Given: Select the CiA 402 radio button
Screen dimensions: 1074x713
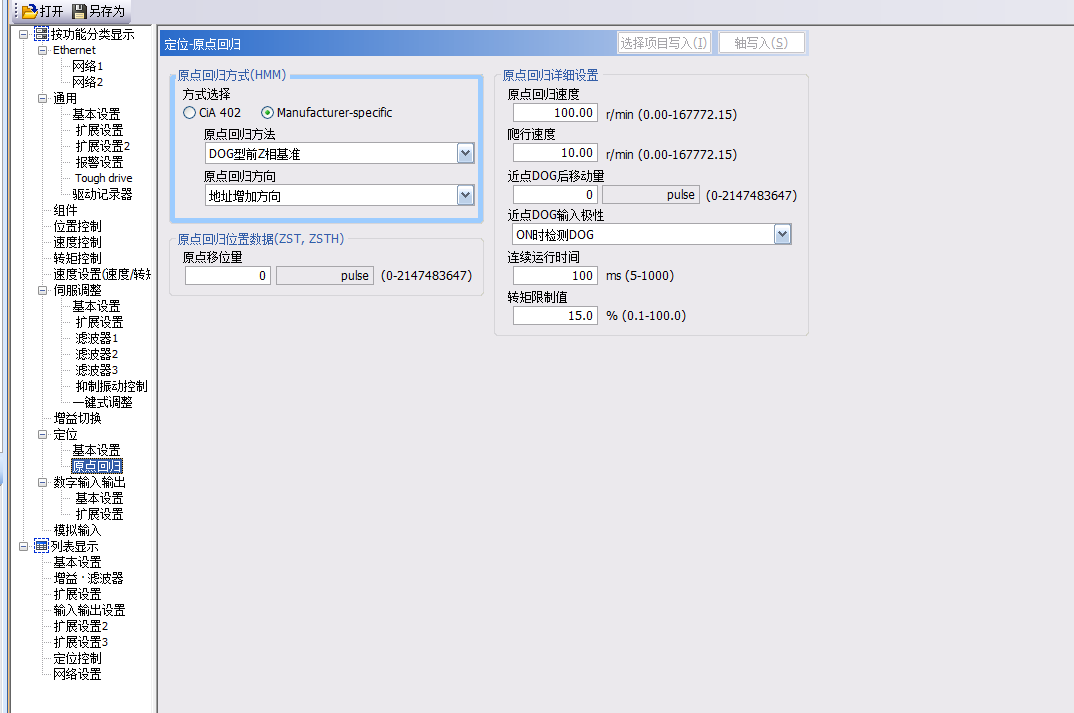Looking at the screenshot, I should pos(190,113).
